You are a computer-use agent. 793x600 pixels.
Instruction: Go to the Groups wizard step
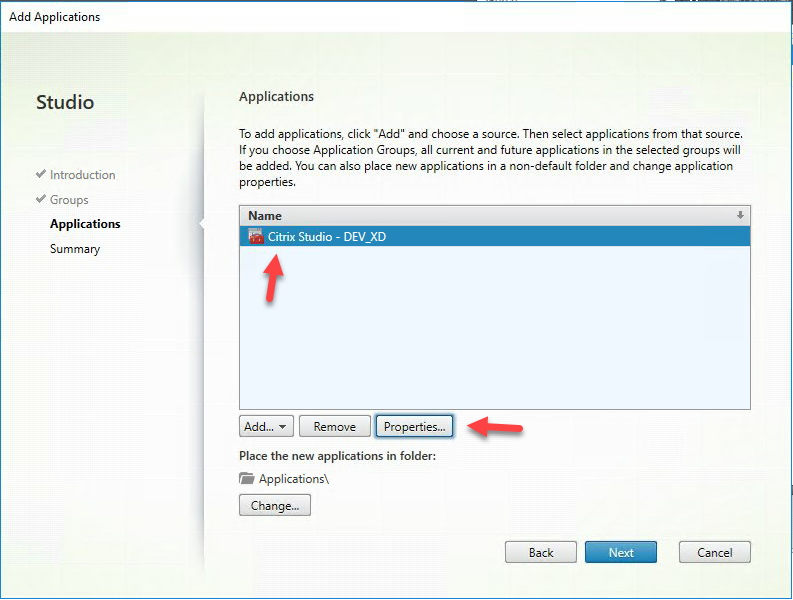click(69, 200)
